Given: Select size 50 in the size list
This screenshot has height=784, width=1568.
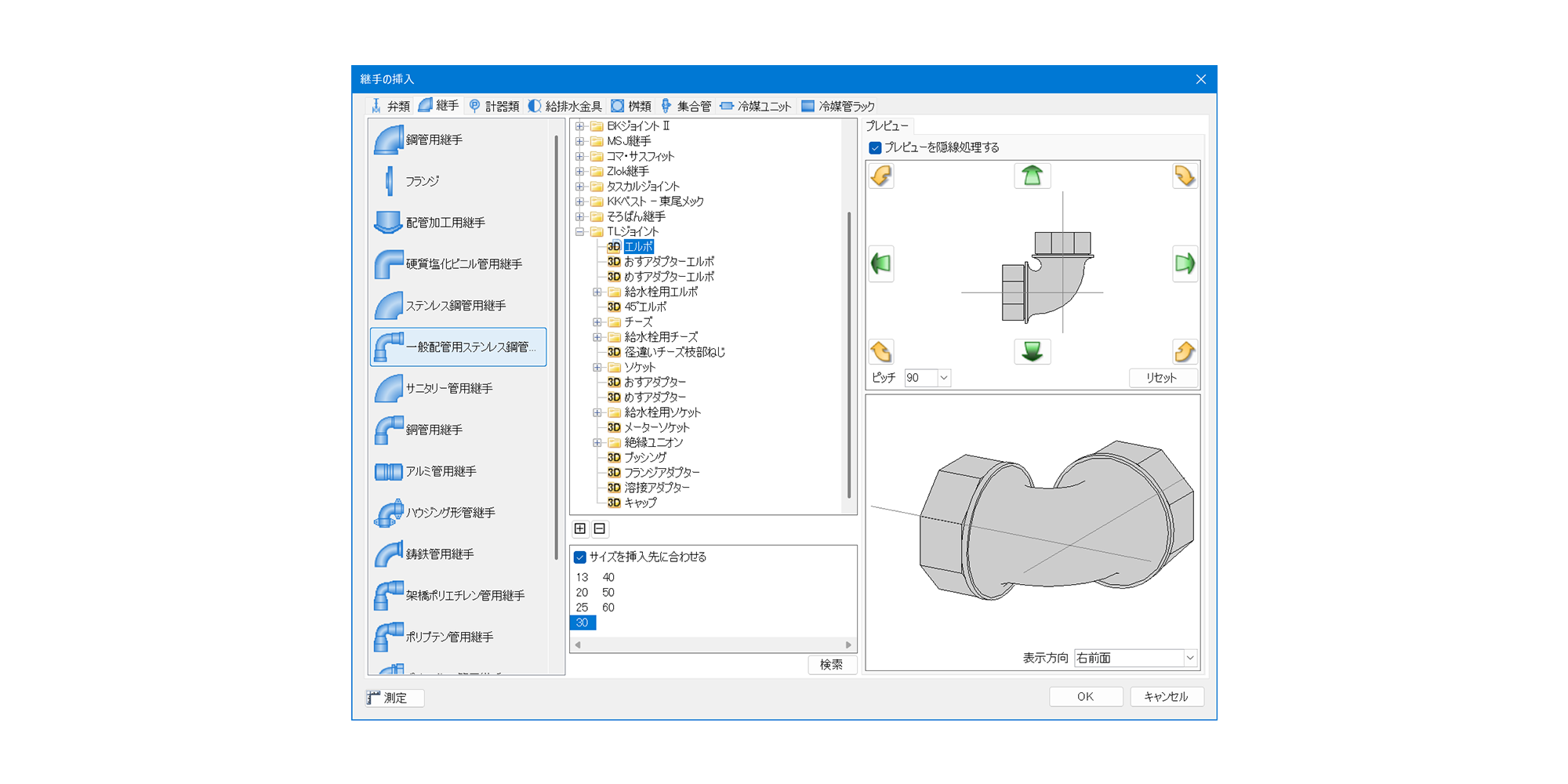Looking at the screenshot, I should coord(608,593).
